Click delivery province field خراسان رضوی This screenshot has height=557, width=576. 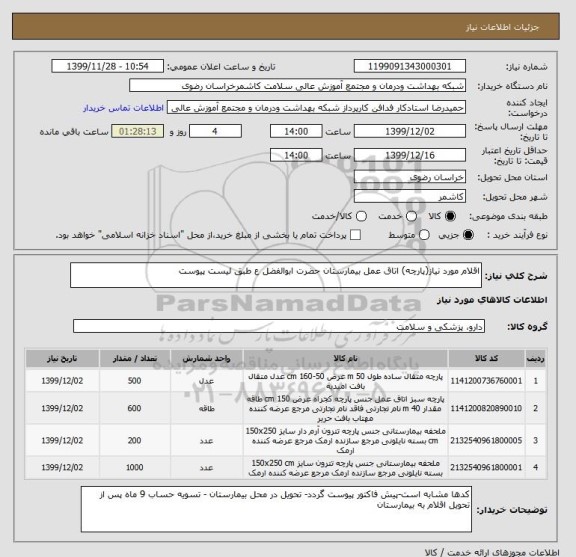tap(410, 177)
